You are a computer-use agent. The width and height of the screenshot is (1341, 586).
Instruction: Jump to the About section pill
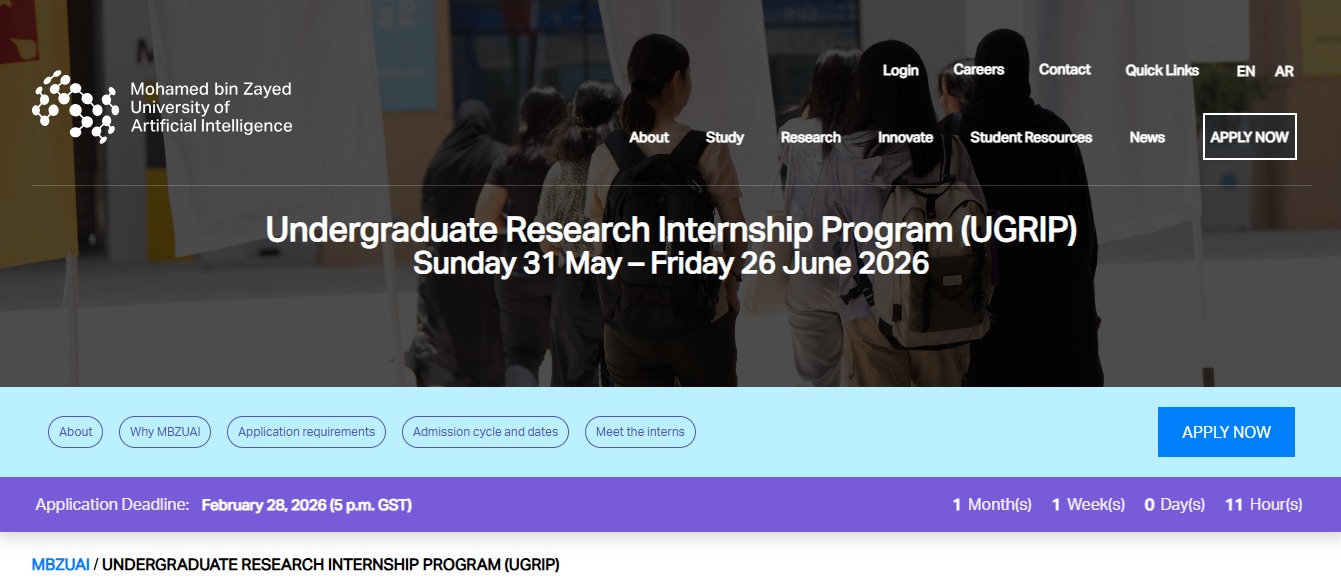pyautogui.click(x=75, y=432)
